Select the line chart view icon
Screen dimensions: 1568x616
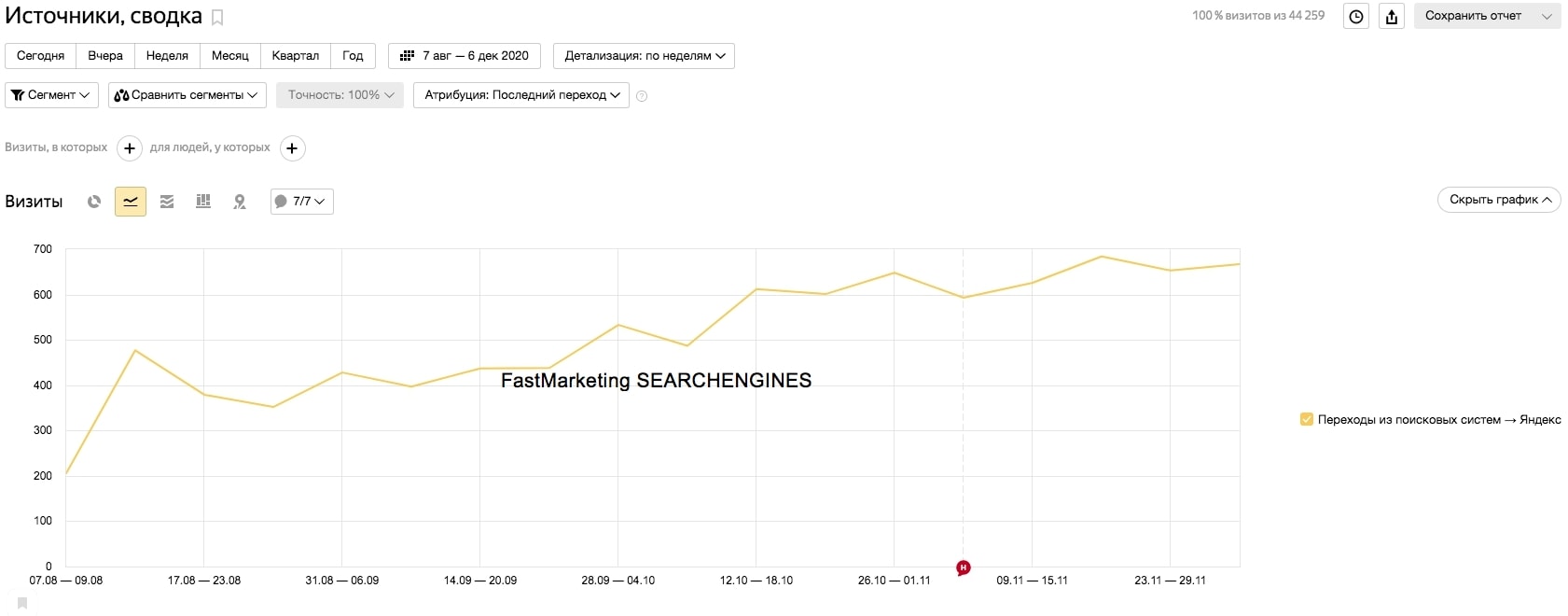(x=131, y=202)
